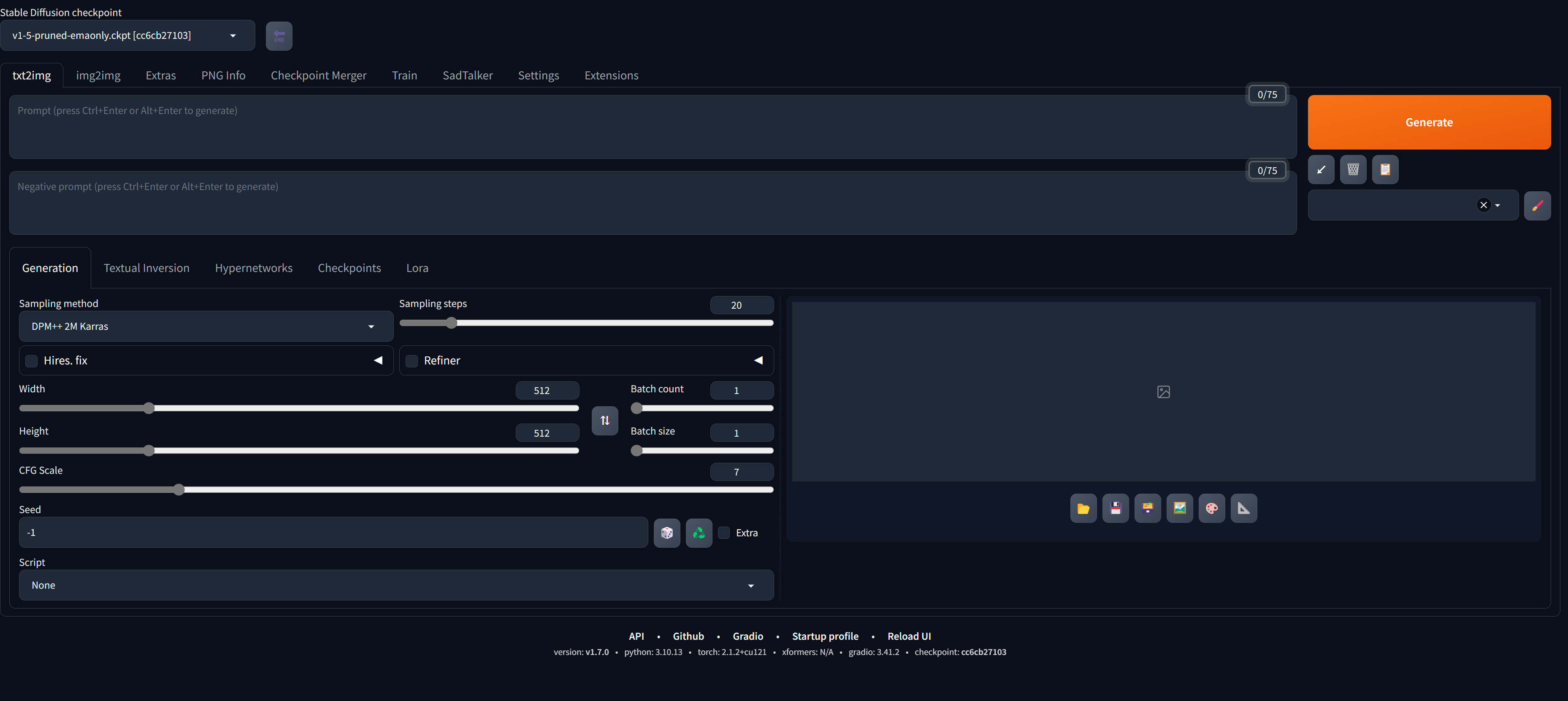The image size is (1568, 701).
Task: Click the yellow folder icon in output
Action: point(1083,507)
